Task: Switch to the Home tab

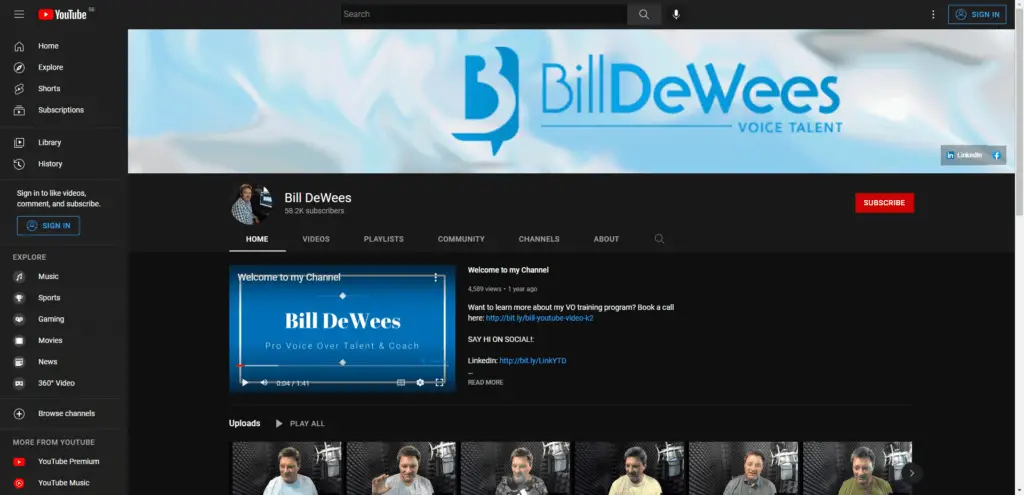Action: pyautogui.click(x=257, y=239)
